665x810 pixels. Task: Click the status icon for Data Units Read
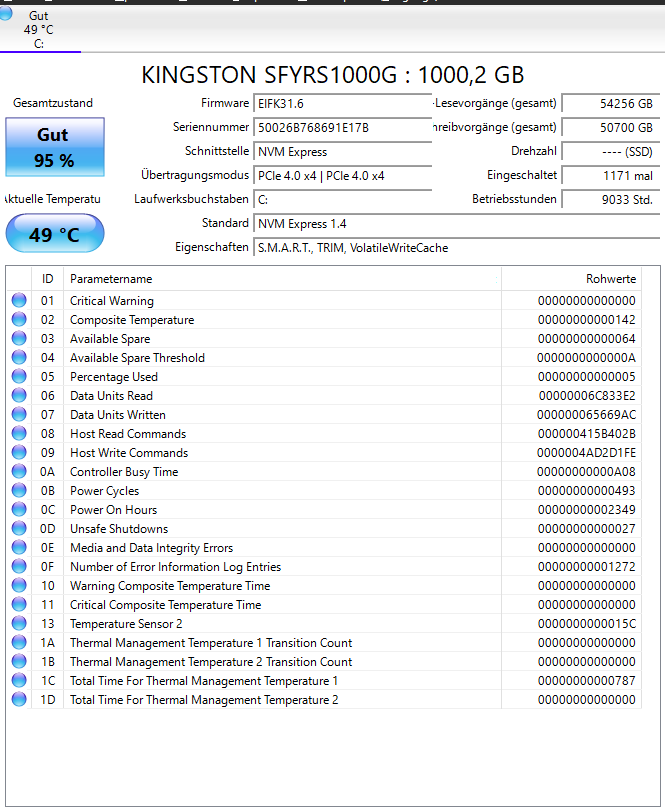tap(19, 395)
